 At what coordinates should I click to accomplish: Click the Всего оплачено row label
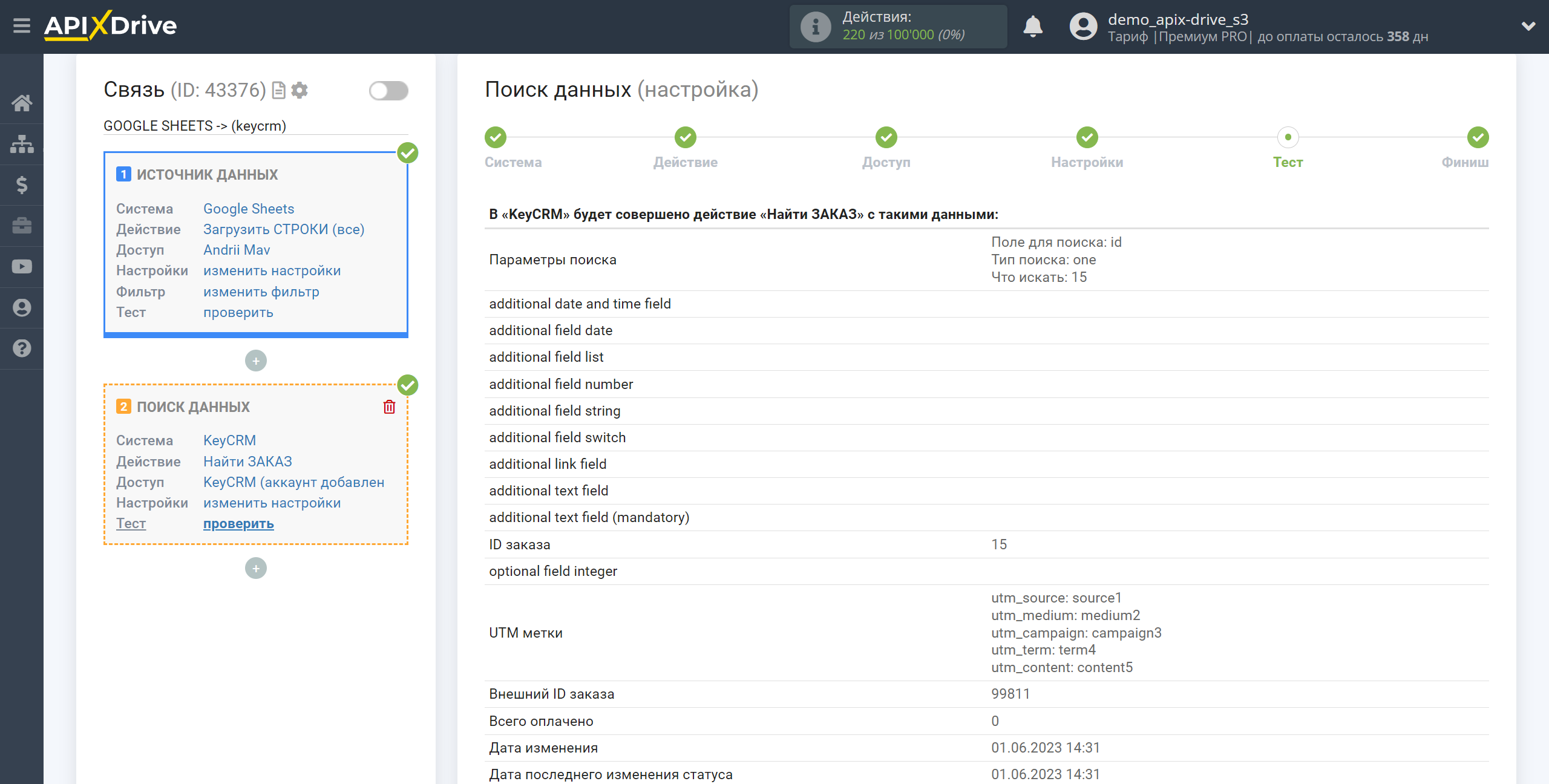(x=541, y=721)
